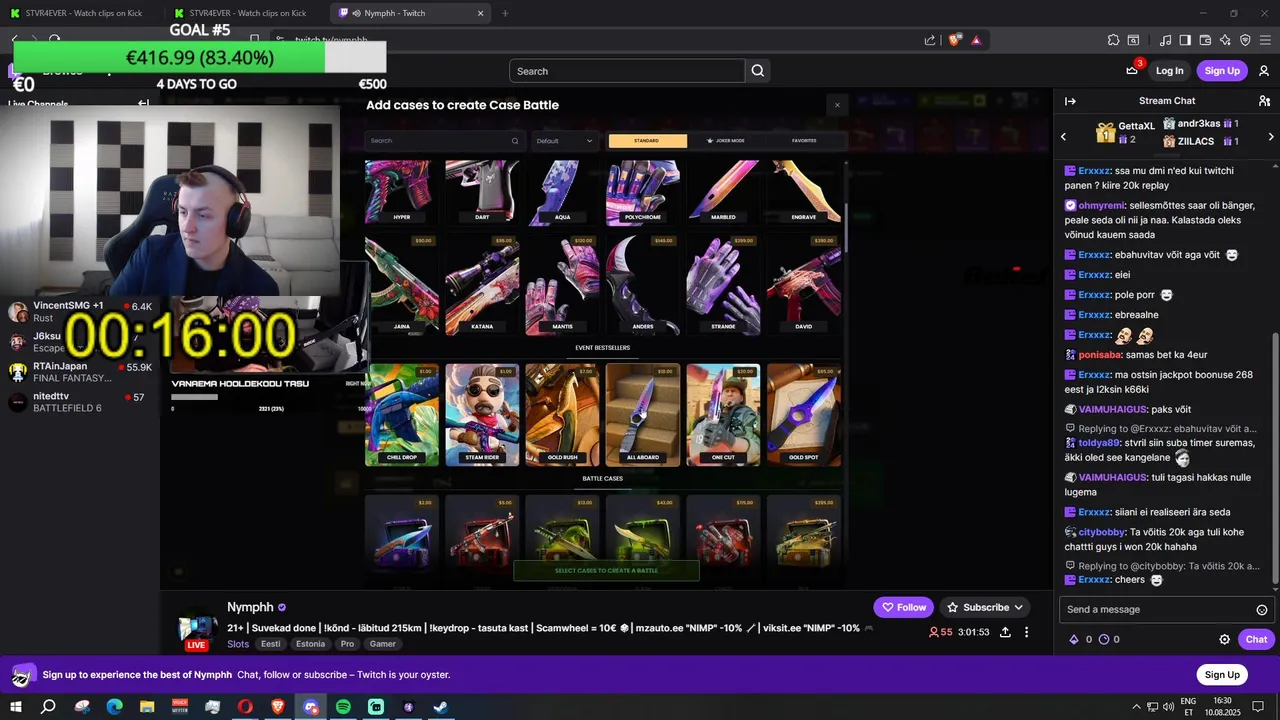This screenshot has width=1280, height=720.
Task: Open chat settings gear
Action: tap(1224, 639)
